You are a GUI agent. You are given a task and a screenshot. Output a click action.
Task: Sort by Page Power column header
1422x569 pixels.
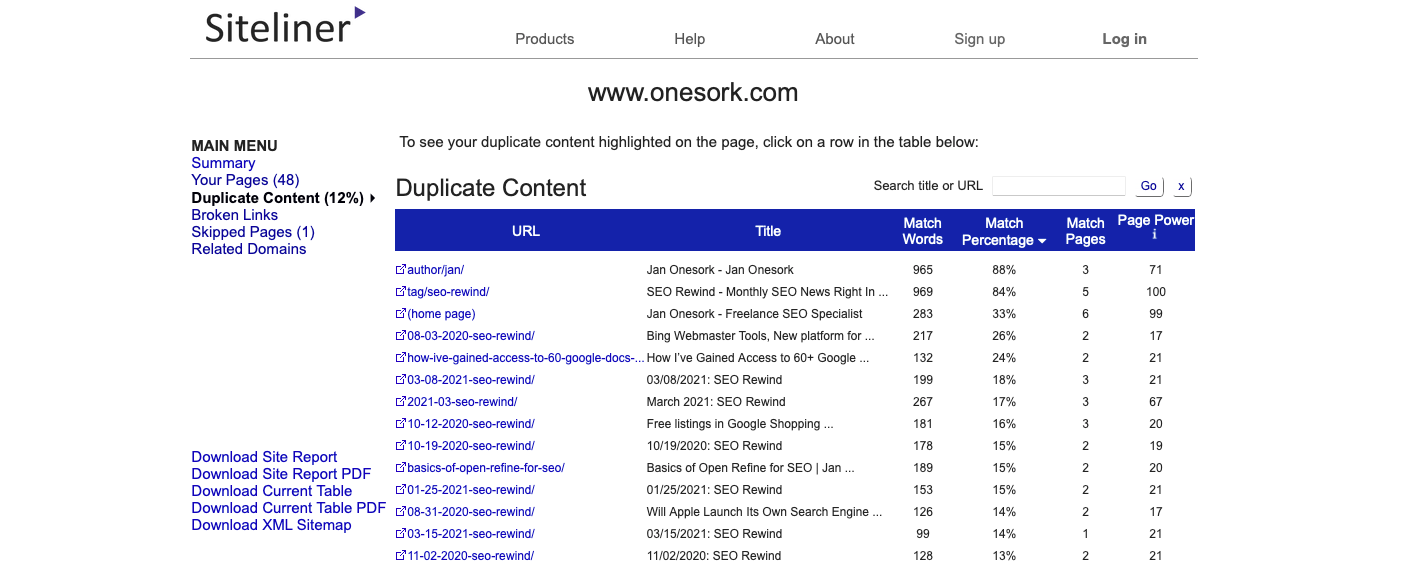pos(1156,220)
